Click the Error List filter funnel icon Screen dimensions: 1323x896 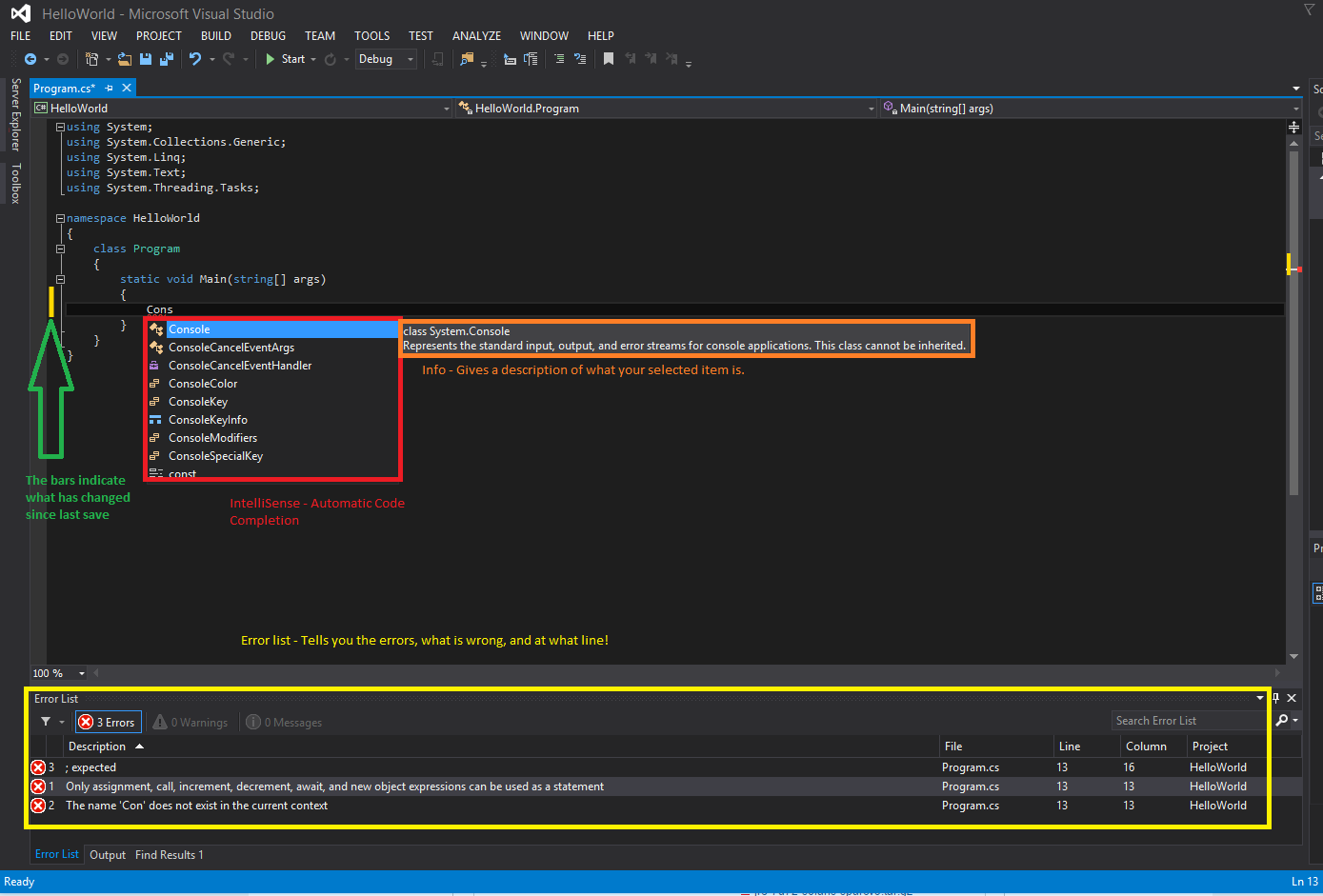[46, 722]
